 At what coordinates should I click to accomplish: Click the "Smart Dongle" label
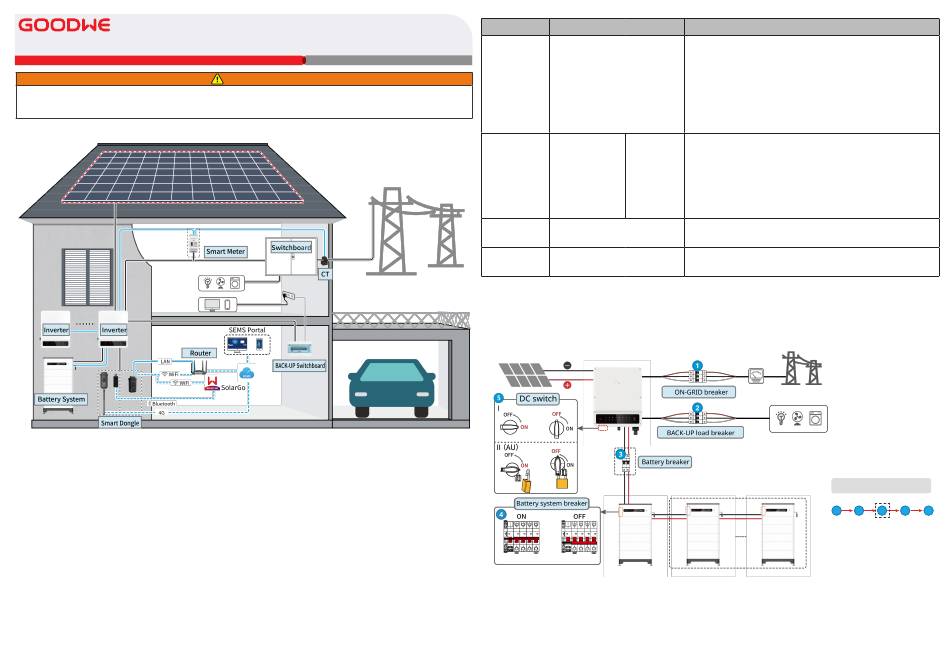click(x=120, y=423)
